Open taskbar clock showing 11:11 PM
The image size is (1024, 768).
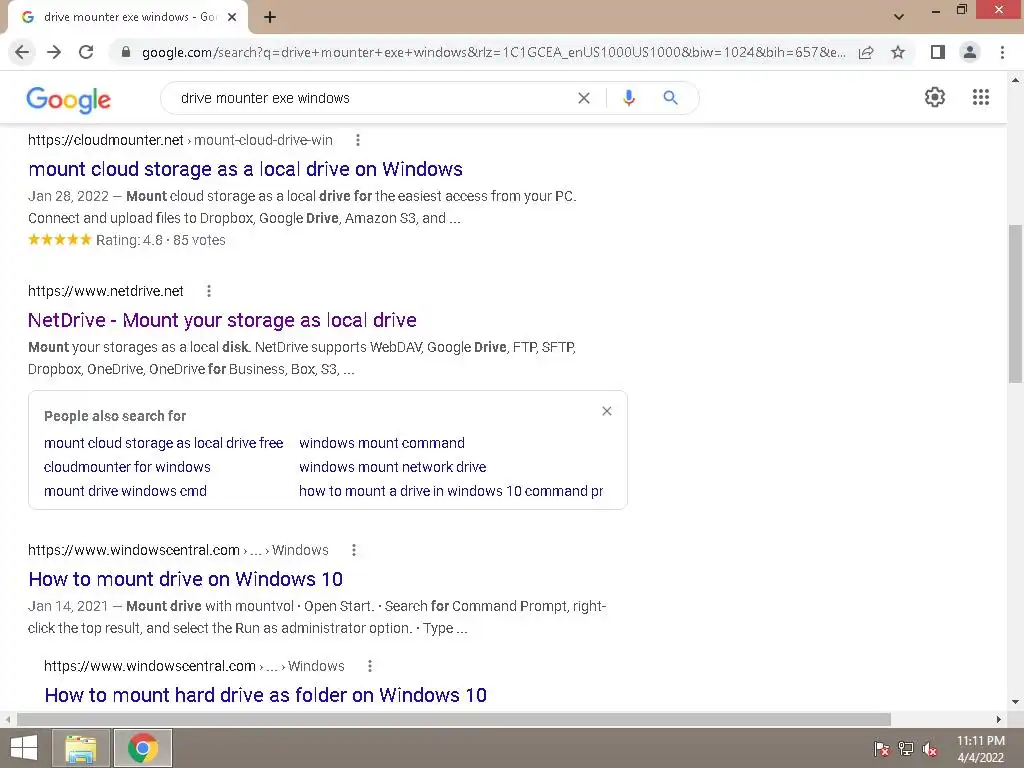981,748
